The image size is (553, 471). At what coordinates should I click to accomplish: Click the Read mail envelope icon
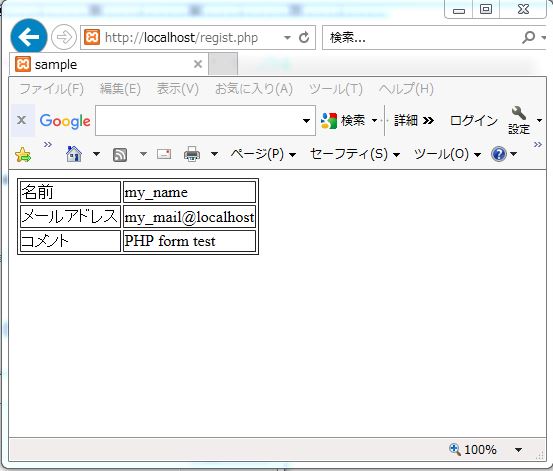point(164,154)
